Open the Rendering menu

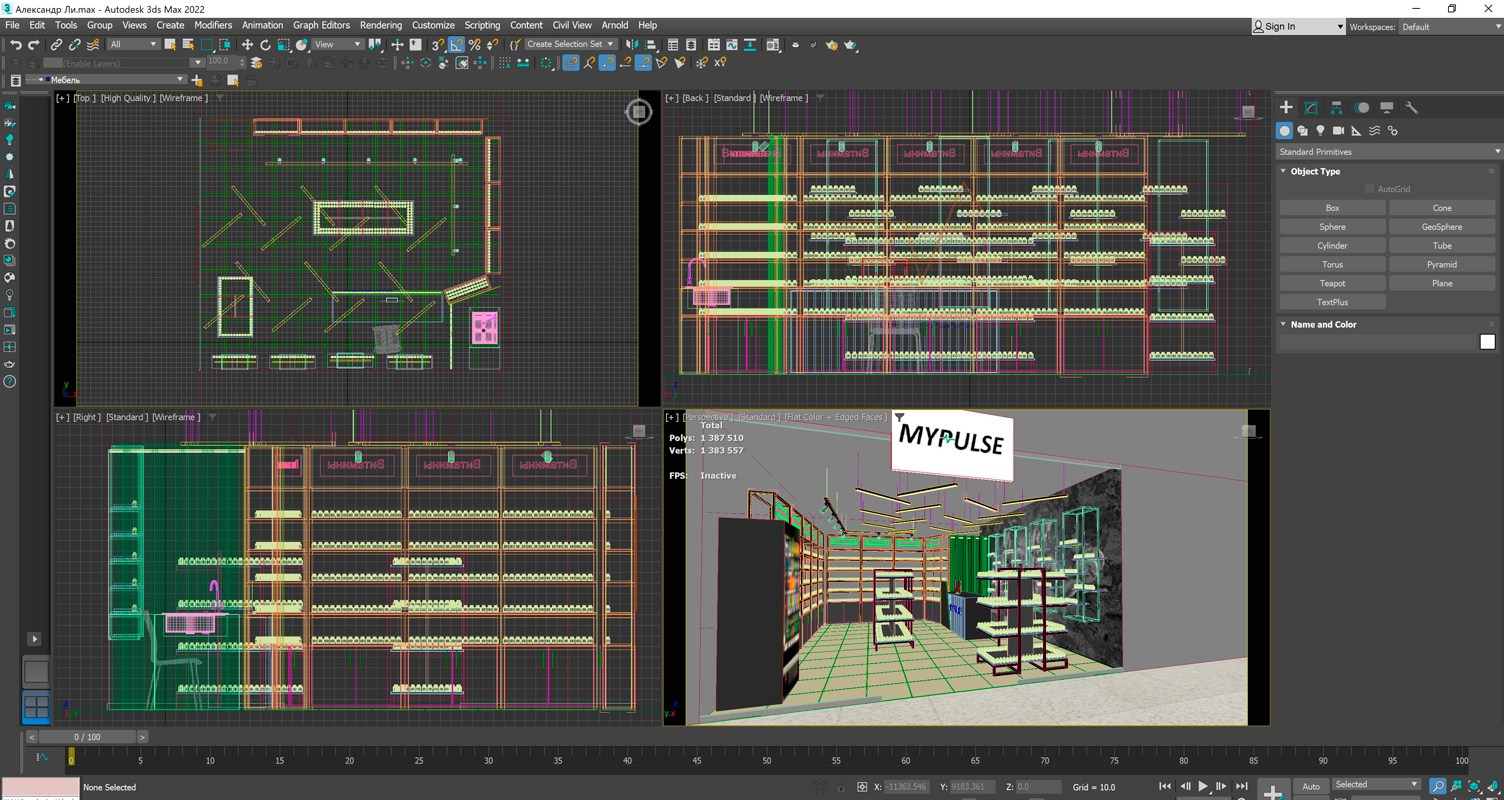pyautogui.click(x=380, y=25)
